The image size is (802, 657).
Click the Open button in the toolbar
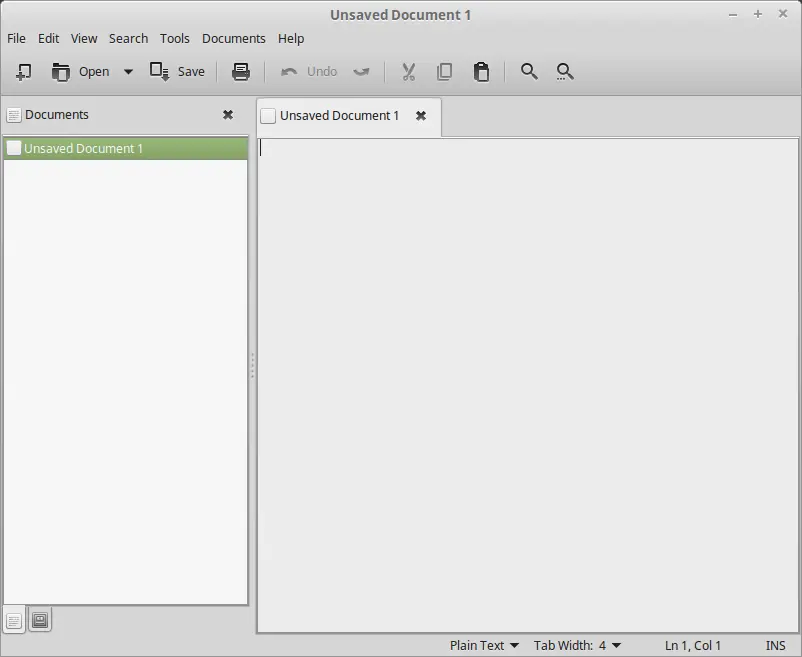point(81,72)
